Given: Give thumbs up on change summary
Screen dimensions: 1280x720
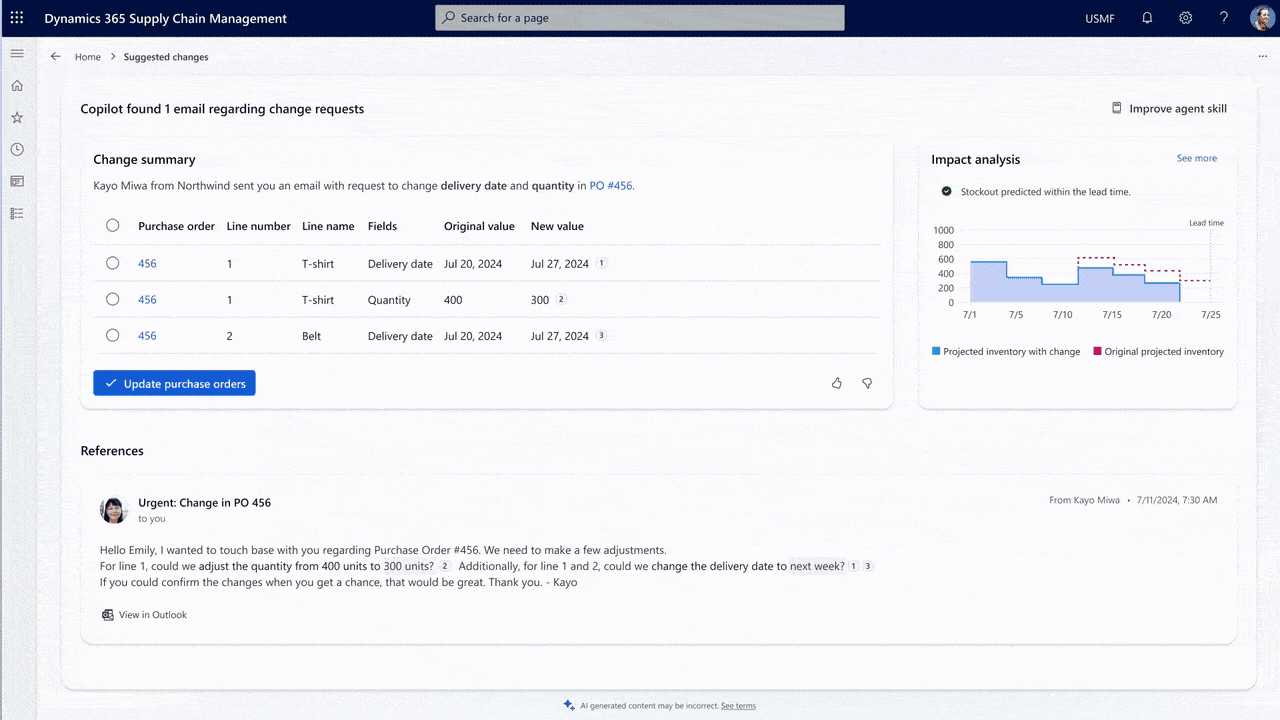Looking at the screenshot, I should click(837, 383).
